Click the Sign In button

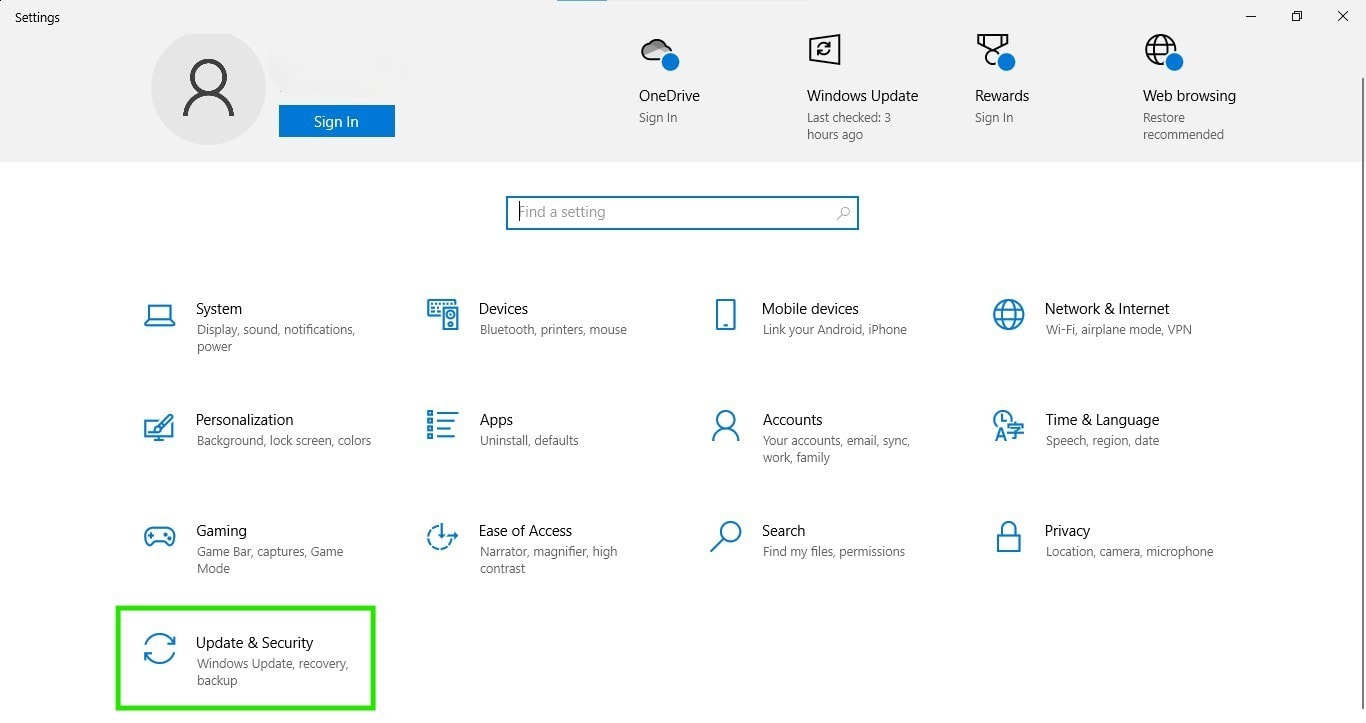[336, 121]
